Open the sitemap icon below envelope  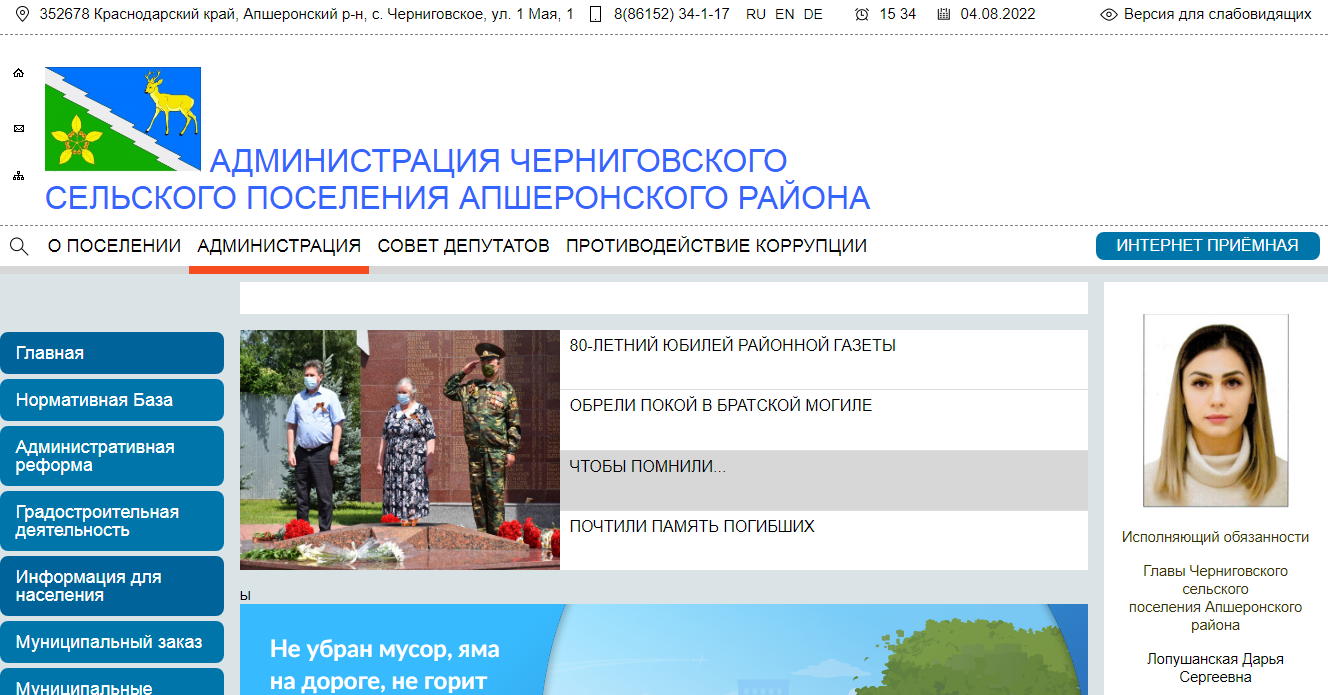18,175
